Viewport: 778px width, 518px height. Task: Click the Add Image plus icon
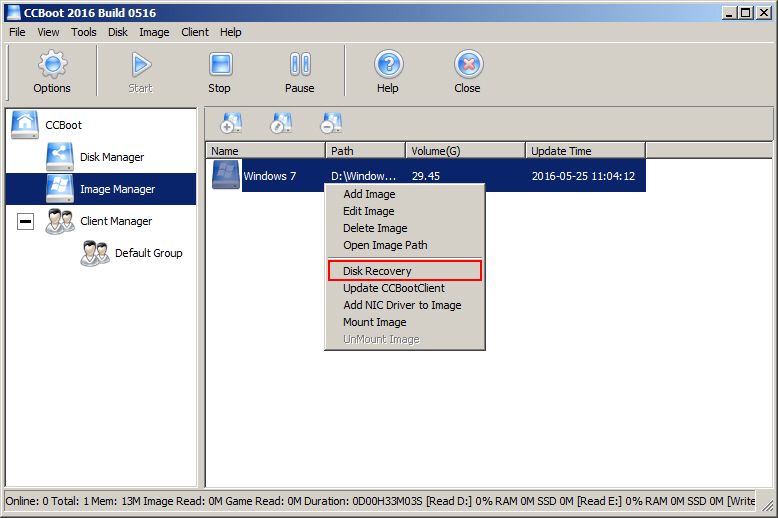point(231,123)
